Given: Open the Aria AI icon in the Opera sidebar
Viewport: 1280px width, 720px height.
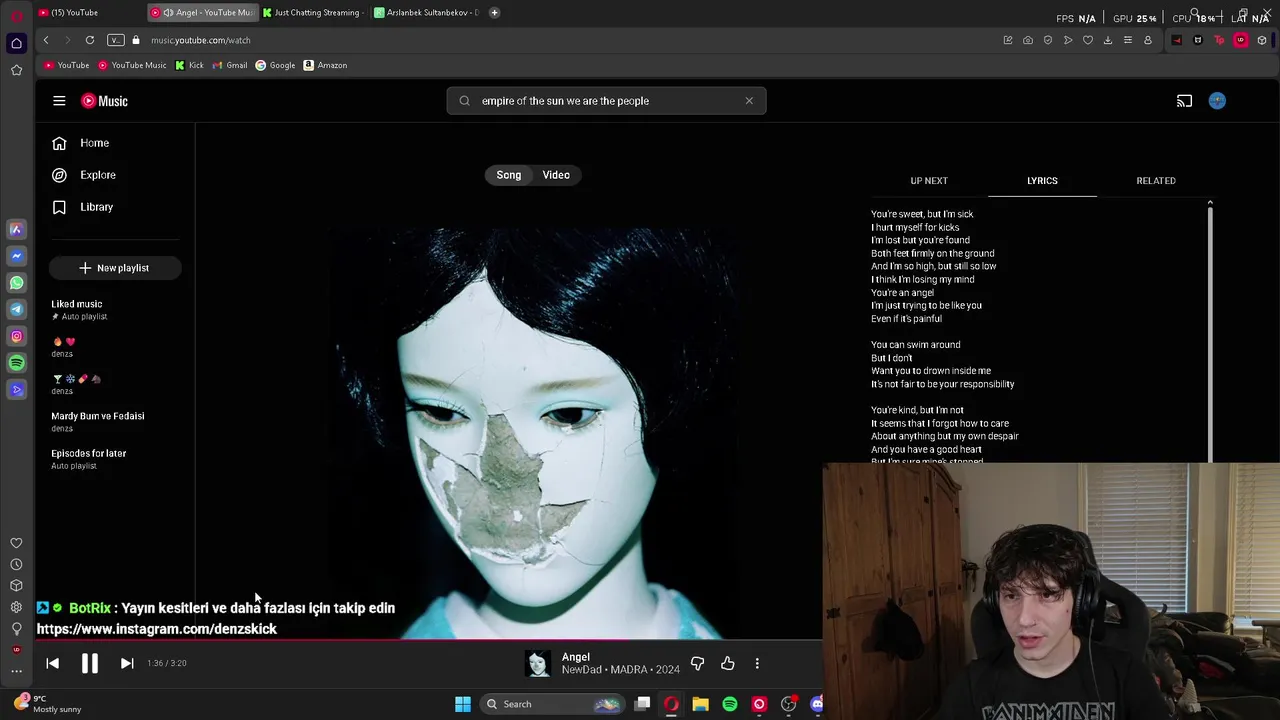Looking at the screenshot, I should [16, 229].
